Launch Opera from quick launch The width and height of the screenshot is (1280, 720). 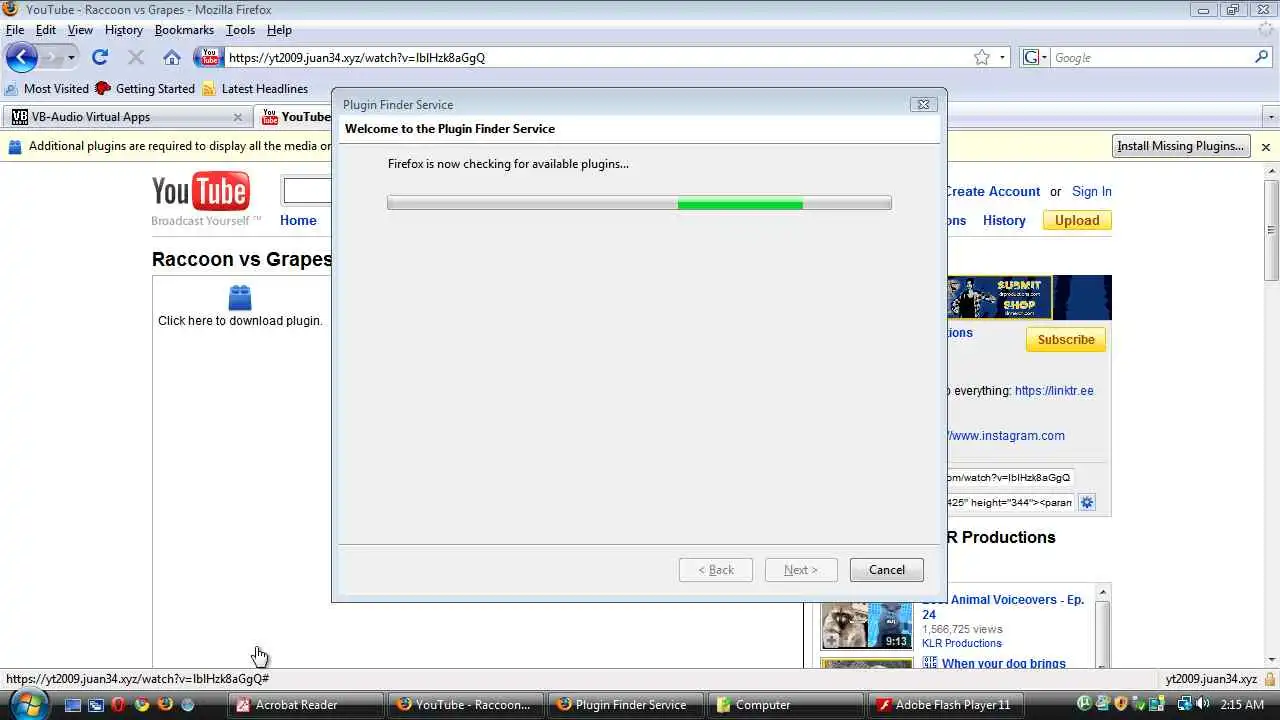[x=119, y=705]
